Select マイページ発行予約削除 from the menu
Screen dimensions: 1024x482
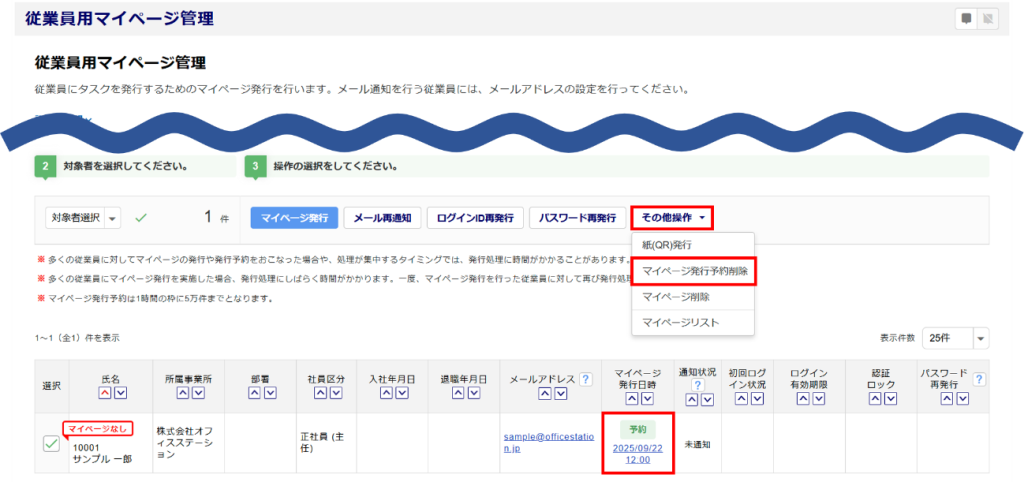pyautogui.click(x=695, y=271)
